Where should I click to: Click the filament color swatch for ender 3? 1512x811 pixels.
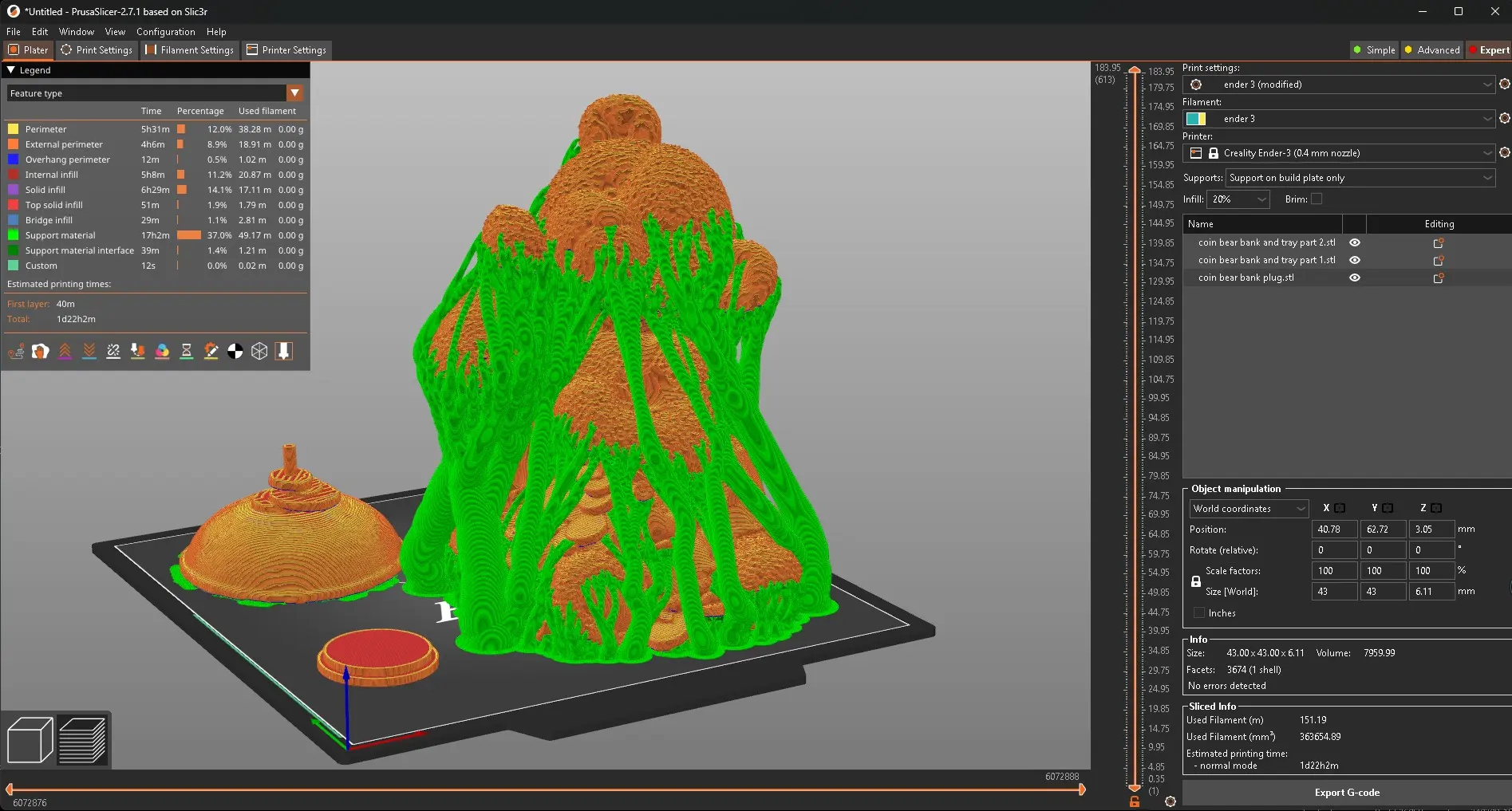pyautogui.click(x=1195, y=119)
